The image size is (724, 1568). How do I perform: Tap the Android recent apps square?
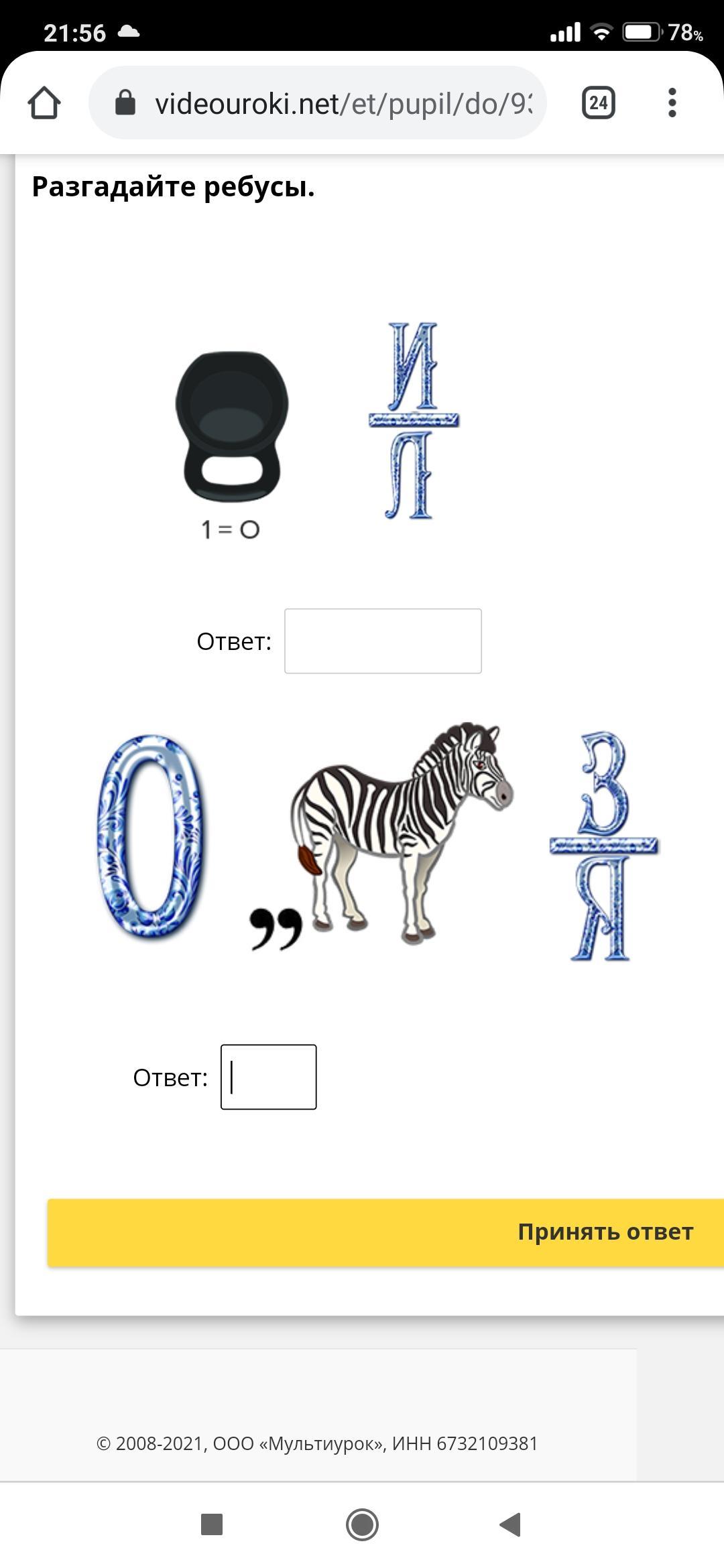click(x=212, y=1524)
